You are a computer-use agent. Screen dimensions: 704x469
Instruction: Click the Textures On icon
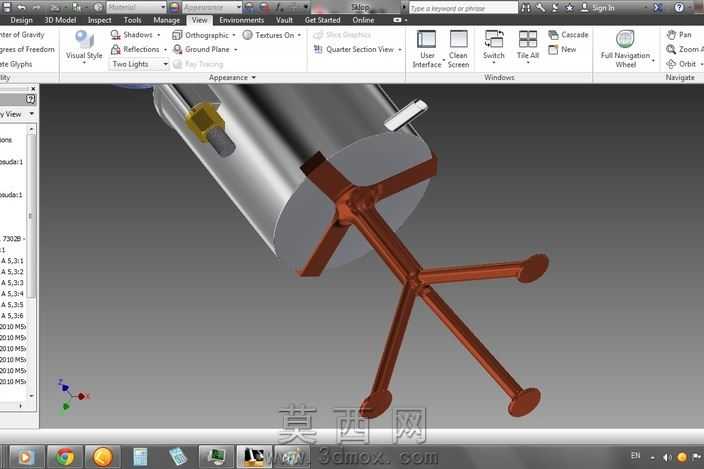[x=247, y=35]
